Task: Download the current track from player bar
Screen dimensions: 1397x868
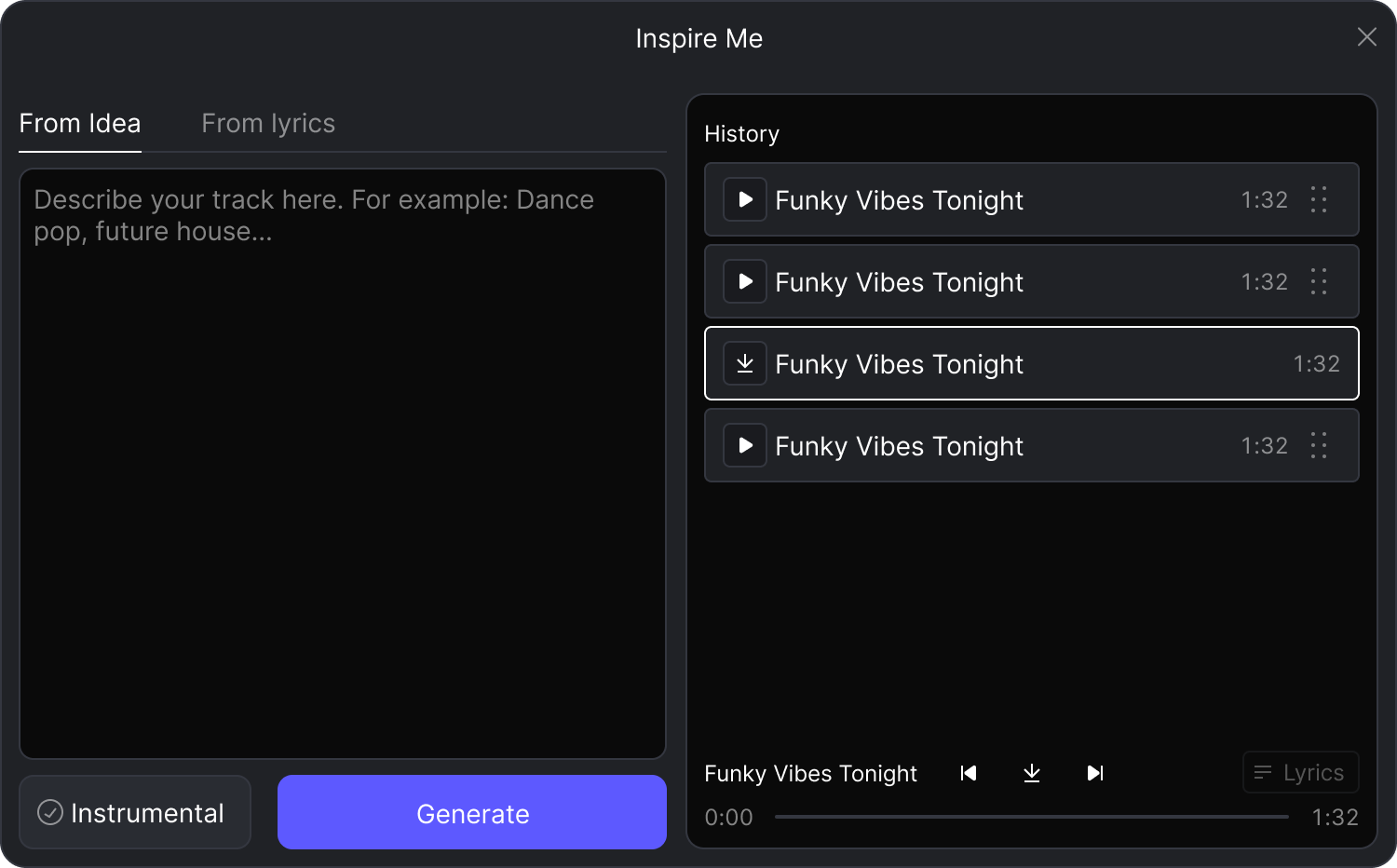Action: (1032, 773)
